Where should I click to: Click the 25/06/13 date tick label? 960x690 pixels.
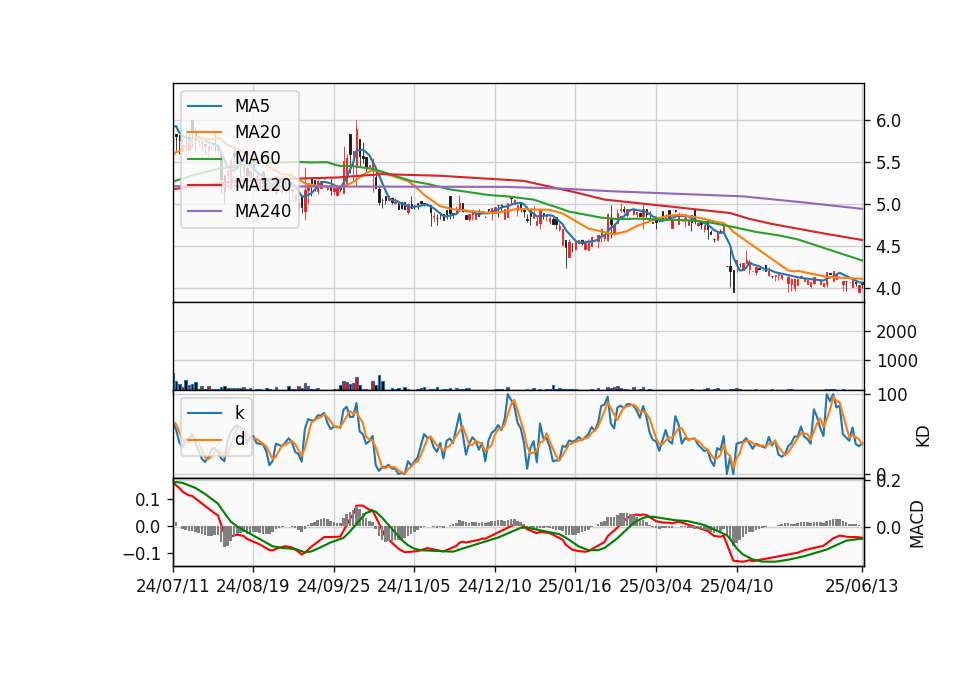click(x=862, y=586)
